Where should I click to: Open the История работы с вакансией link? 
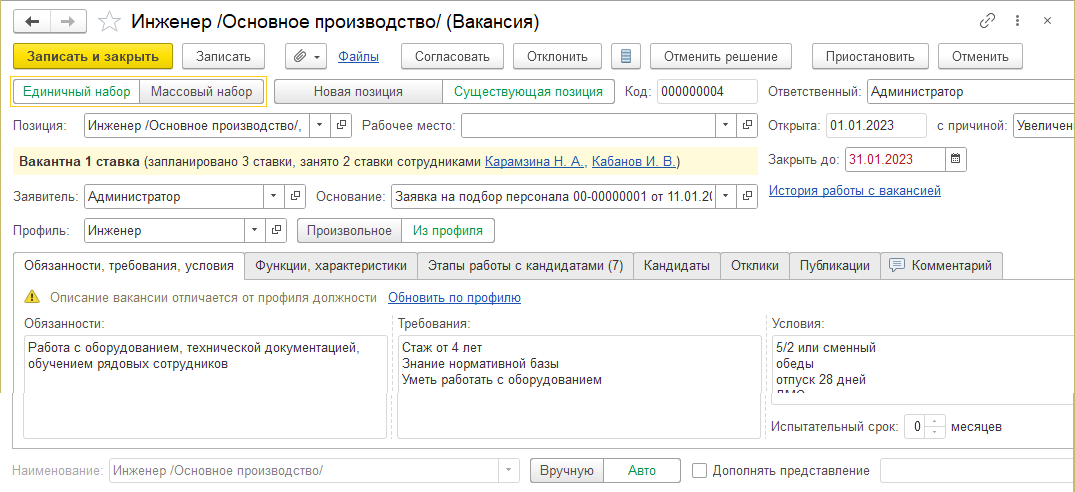pos(855,190)
